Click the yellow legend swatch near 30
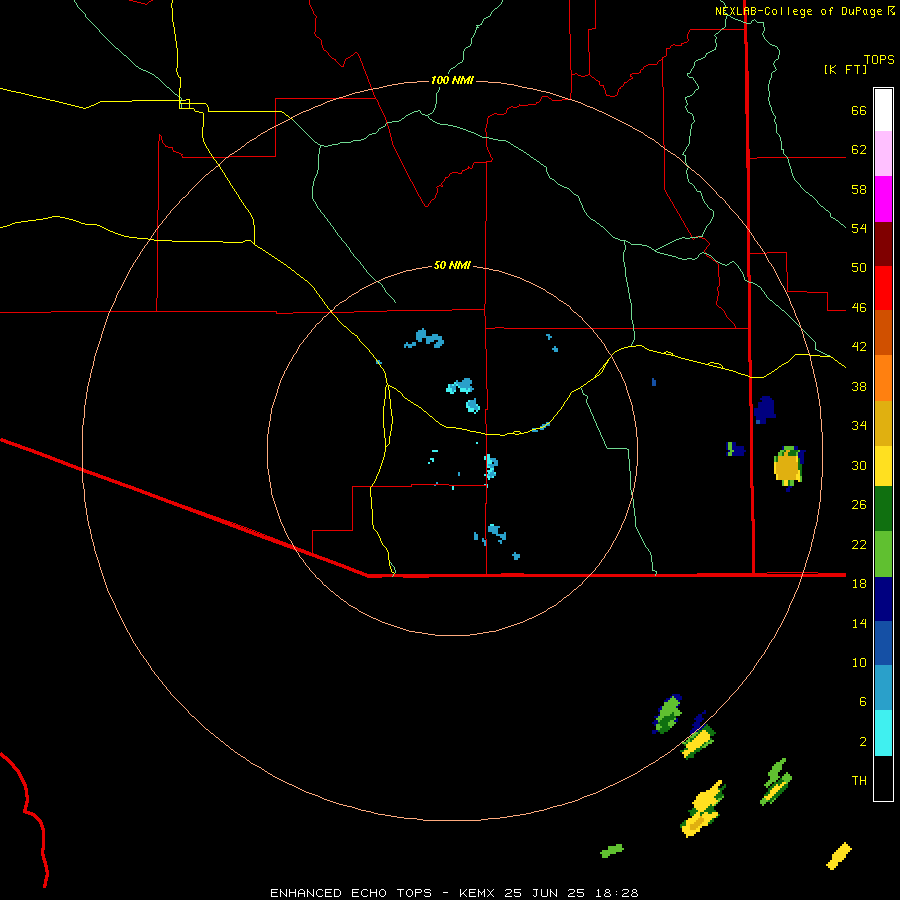900x900 pixels. coord(883,466)
